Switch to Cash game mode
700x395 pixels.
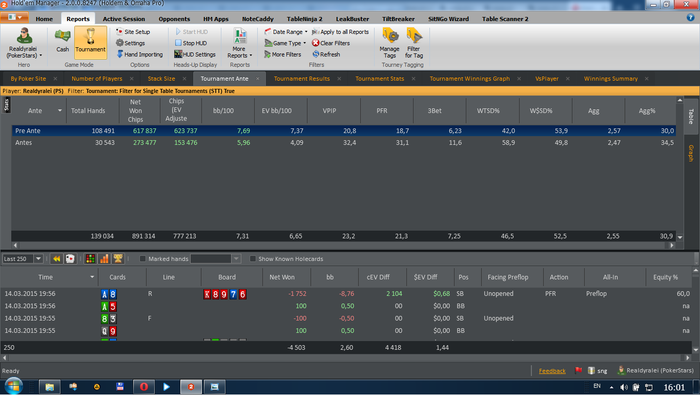click(62, 42)
